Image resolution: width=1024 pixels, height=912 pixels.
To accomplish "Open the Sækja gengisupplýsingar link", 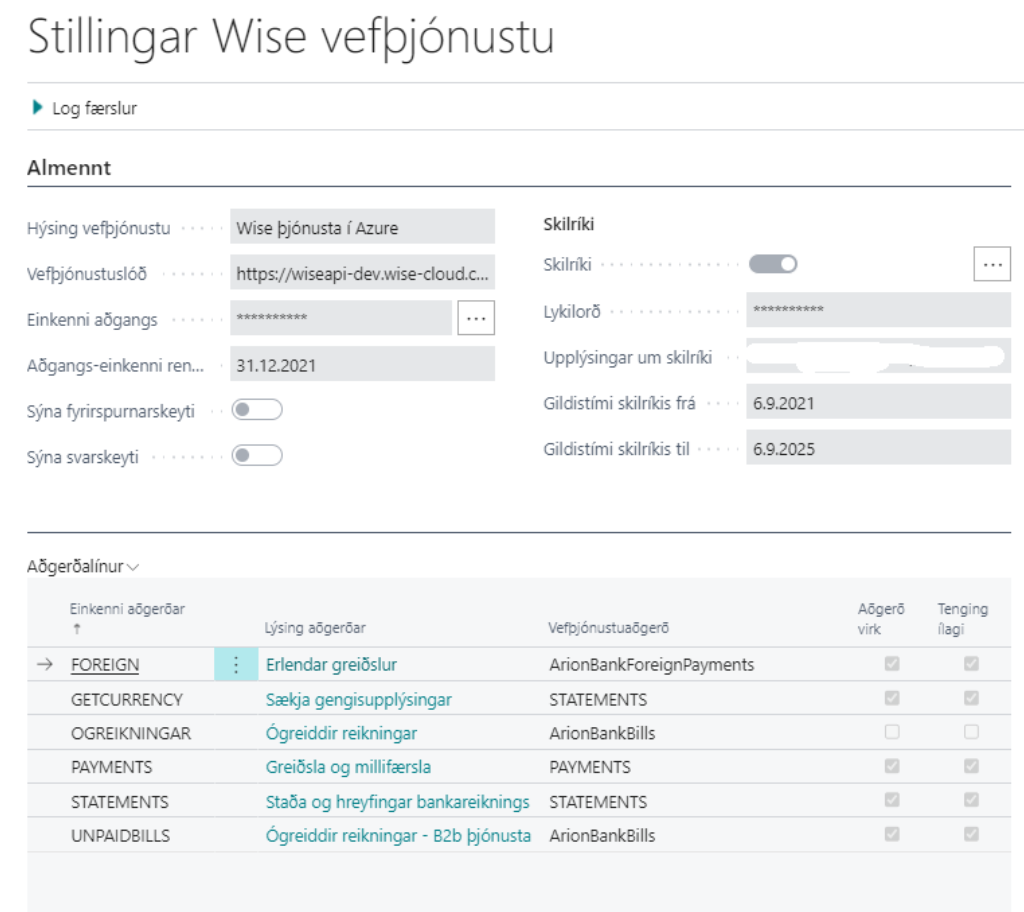I will tap(358, 699).
